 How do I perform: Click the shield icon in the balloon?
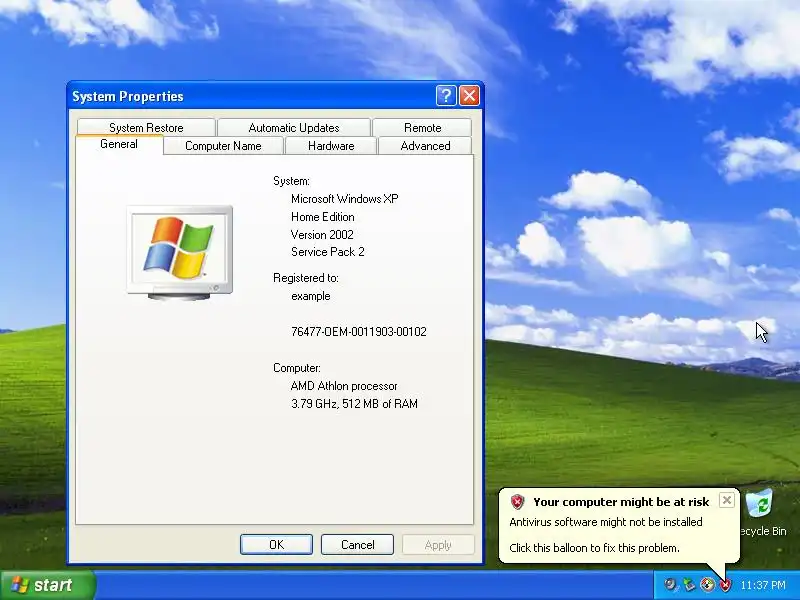517,502
